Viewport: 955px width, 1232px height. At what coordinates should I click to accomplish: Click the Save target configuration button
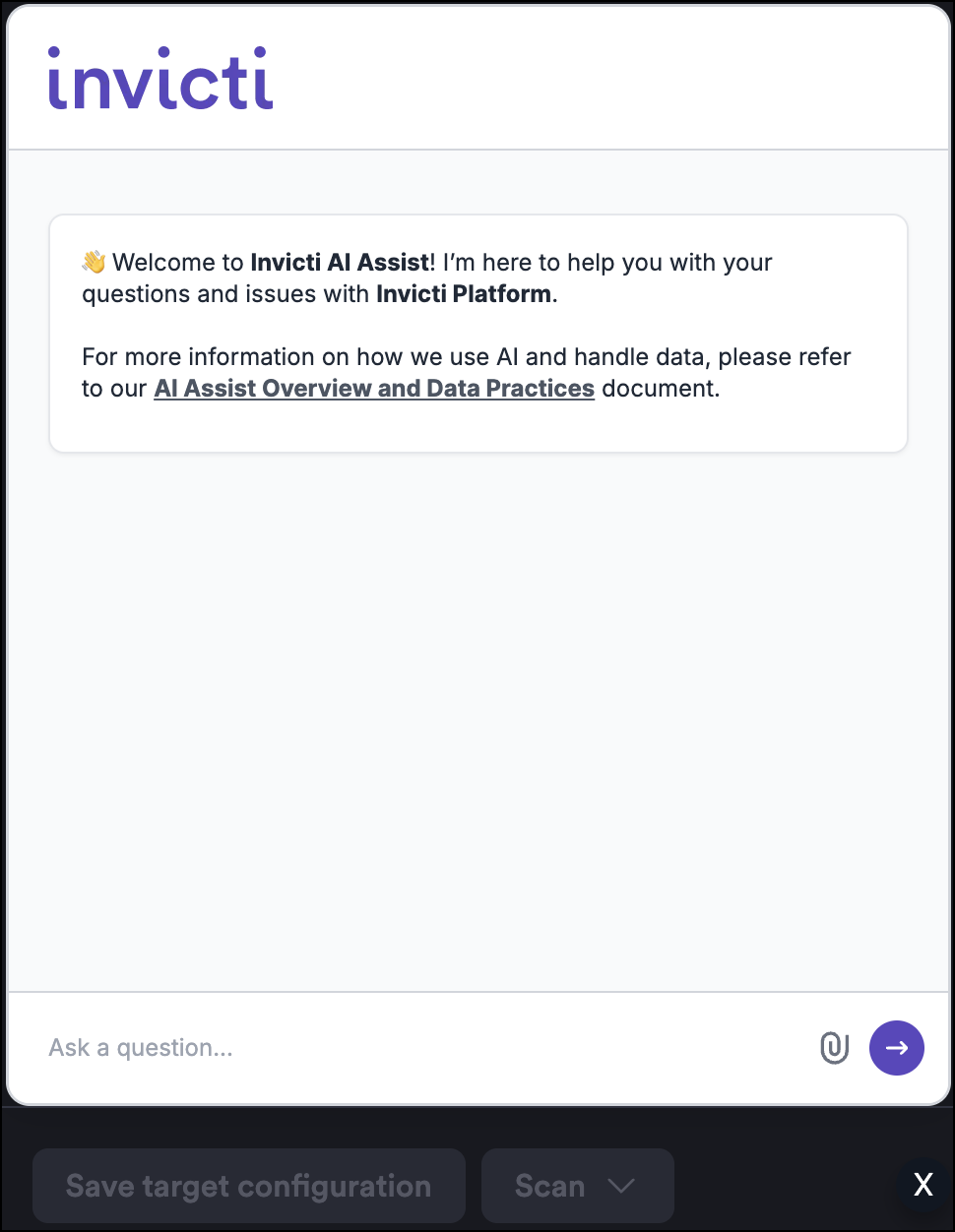248,1186
